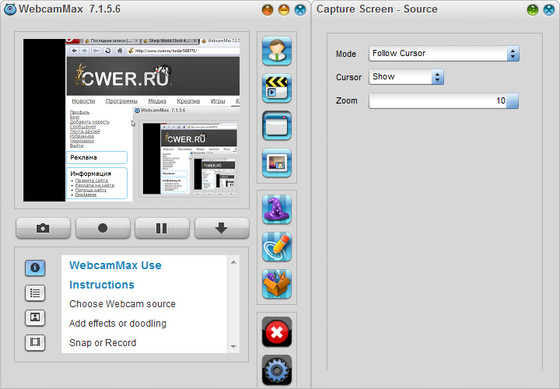The image size is (560, 389).
Task: Select the screen capture source icon
Action: pyautogui.click(x=277, y=125)
